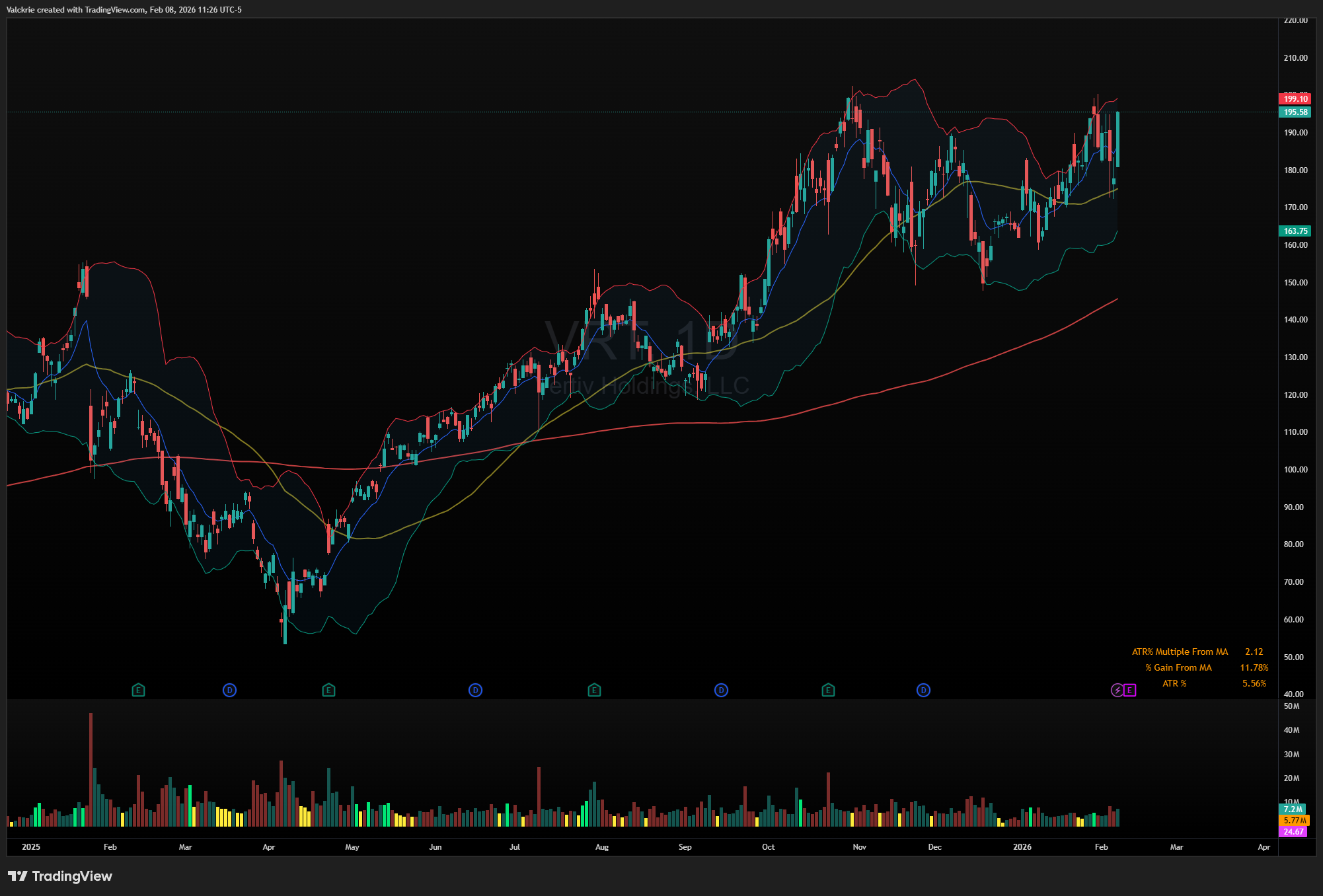Click the late-November 2025 dividend D marker
1323x896 pixels.
pos(923,691)
